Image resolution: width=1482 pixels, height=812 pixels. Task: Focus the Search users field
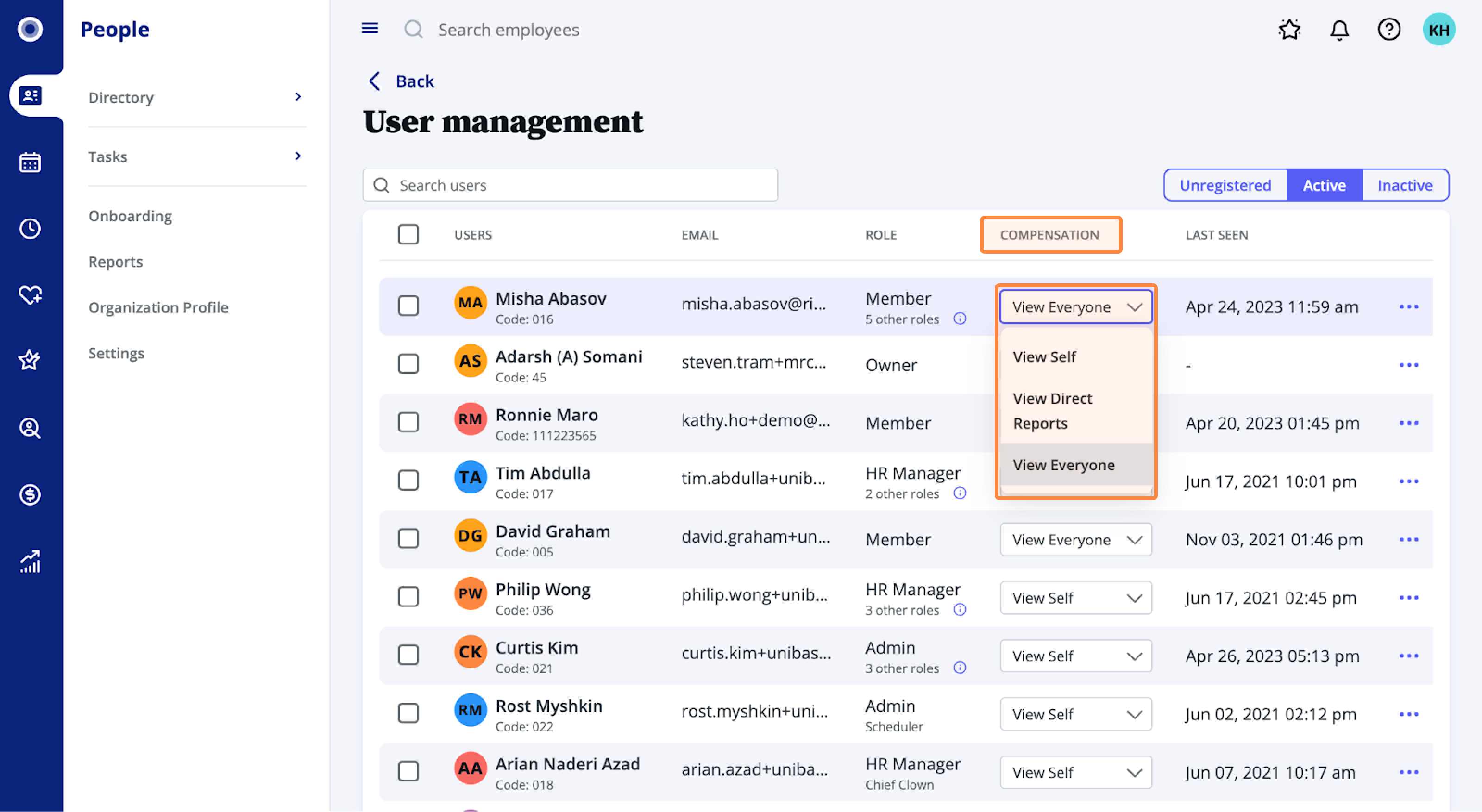click(x=570, y=185)
